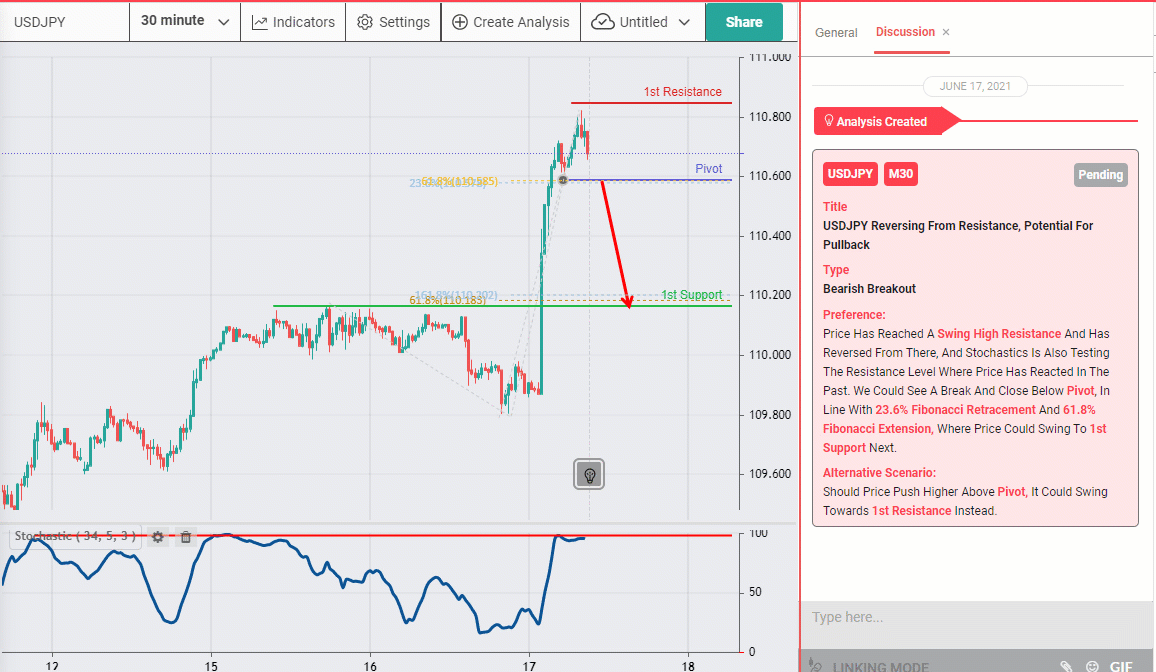Viewport: 1156px width, 672px height.
Task: Expand the Untitled layout dropdown arrow
Action: [x=684, y=22]
